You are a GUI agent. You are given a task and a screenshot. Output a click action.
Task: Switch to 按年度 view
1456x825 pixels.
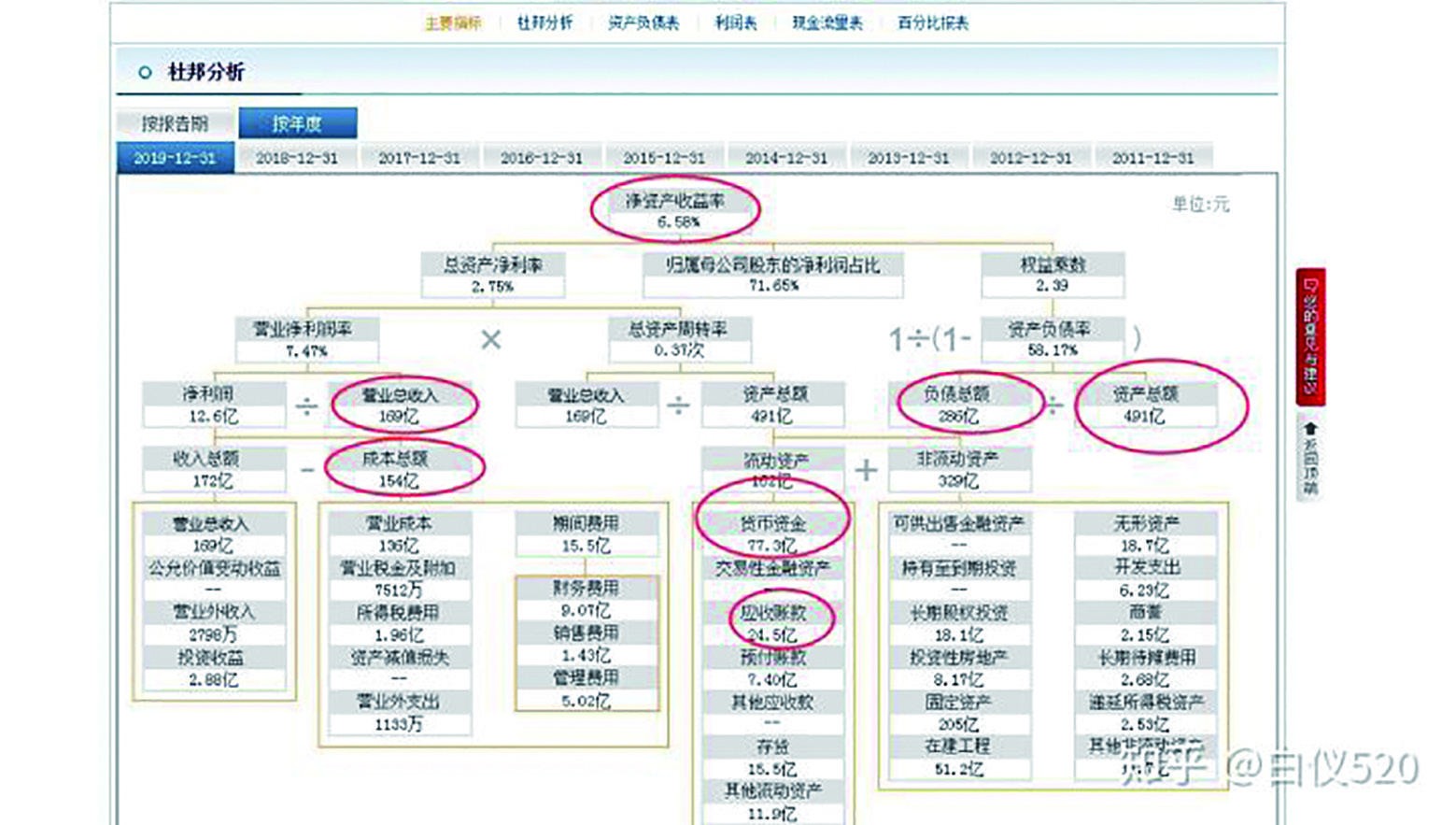coord(299,122)
